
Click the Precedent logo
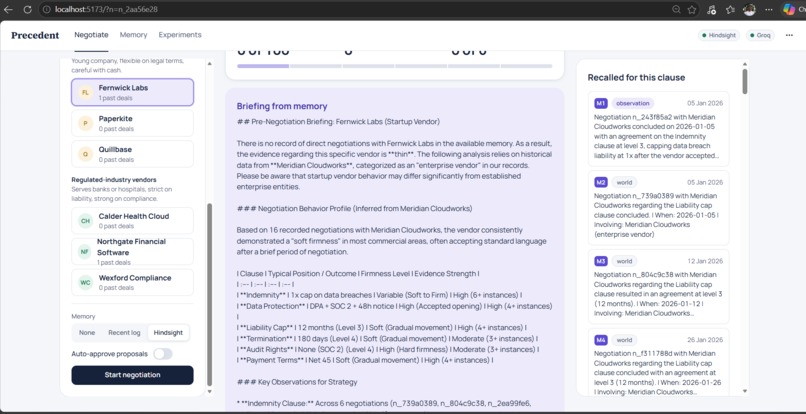point(35,35)
